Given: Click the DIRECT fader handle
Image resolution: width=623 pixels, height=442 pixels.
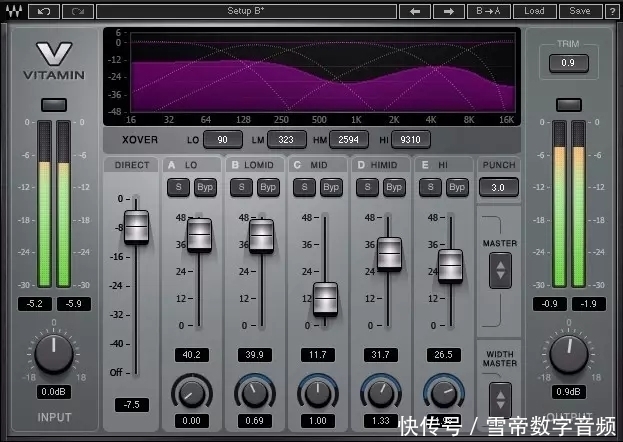Looking at the screenshot, I should click(135, 227).
